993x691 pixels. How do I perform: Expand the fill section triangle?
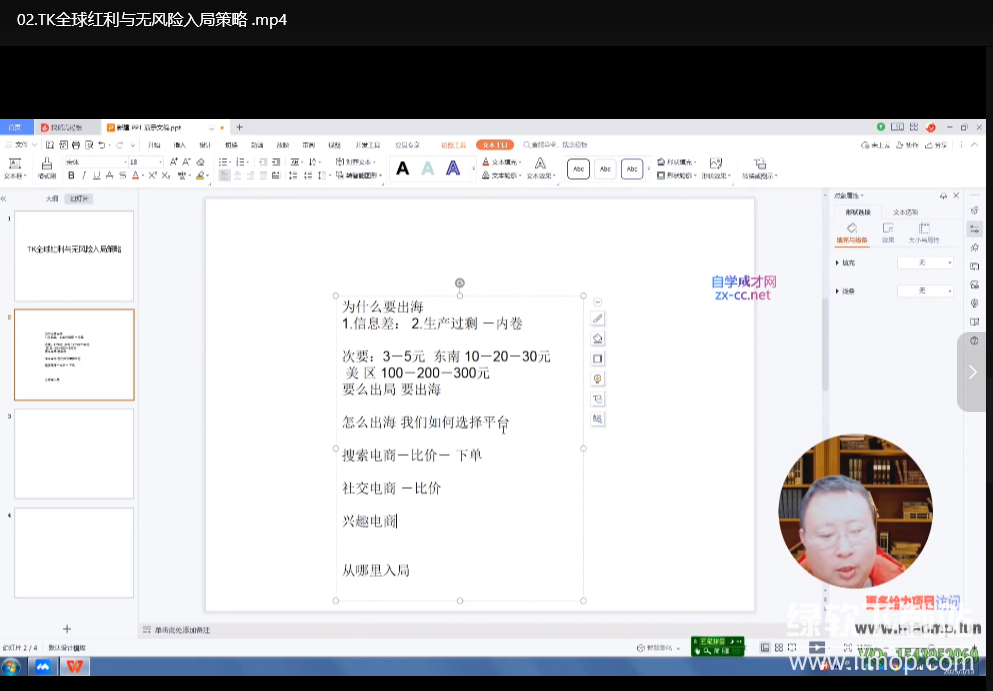click(837, 263)
